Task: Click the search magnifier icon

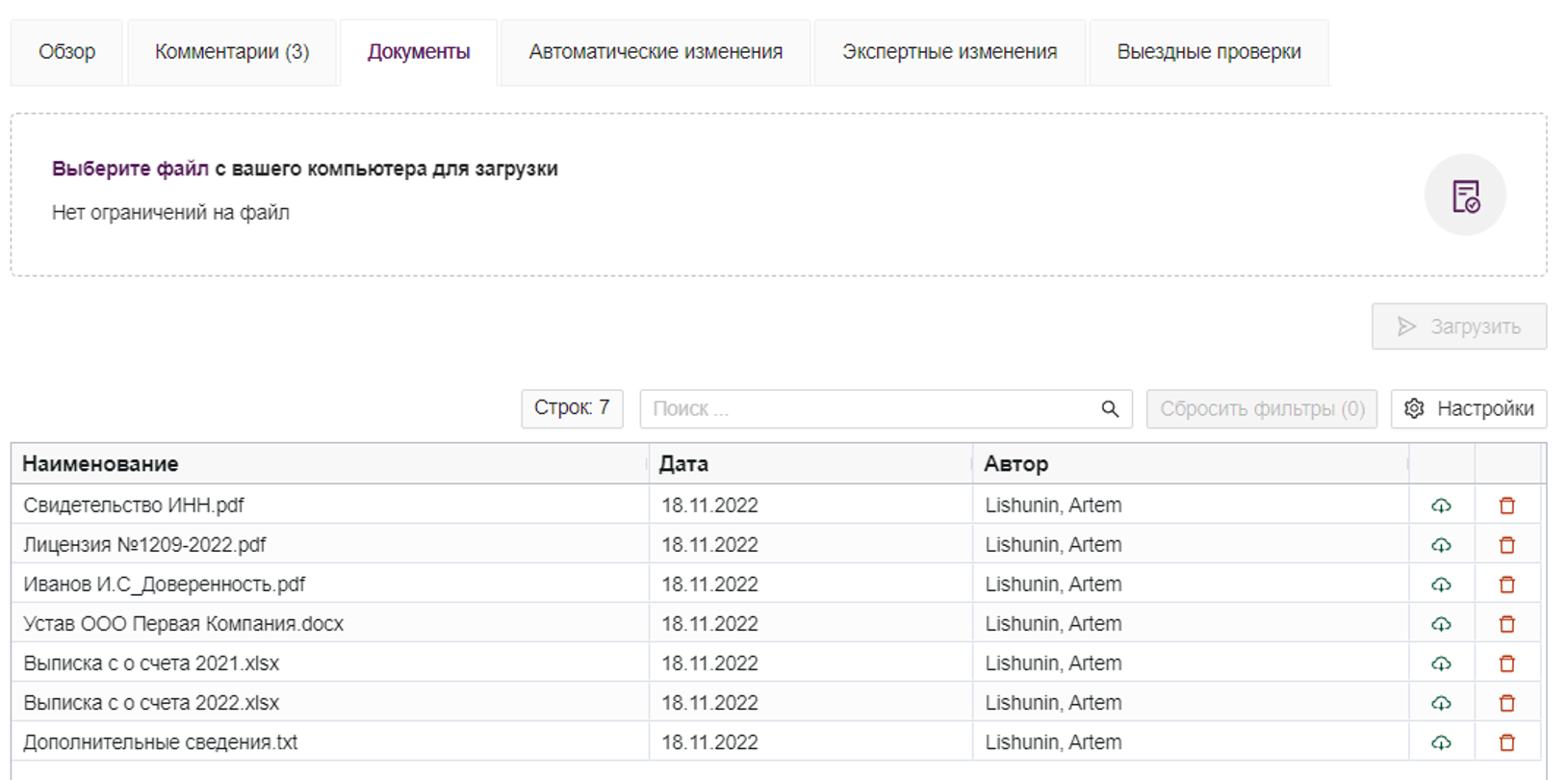Action: [1109, 409]
